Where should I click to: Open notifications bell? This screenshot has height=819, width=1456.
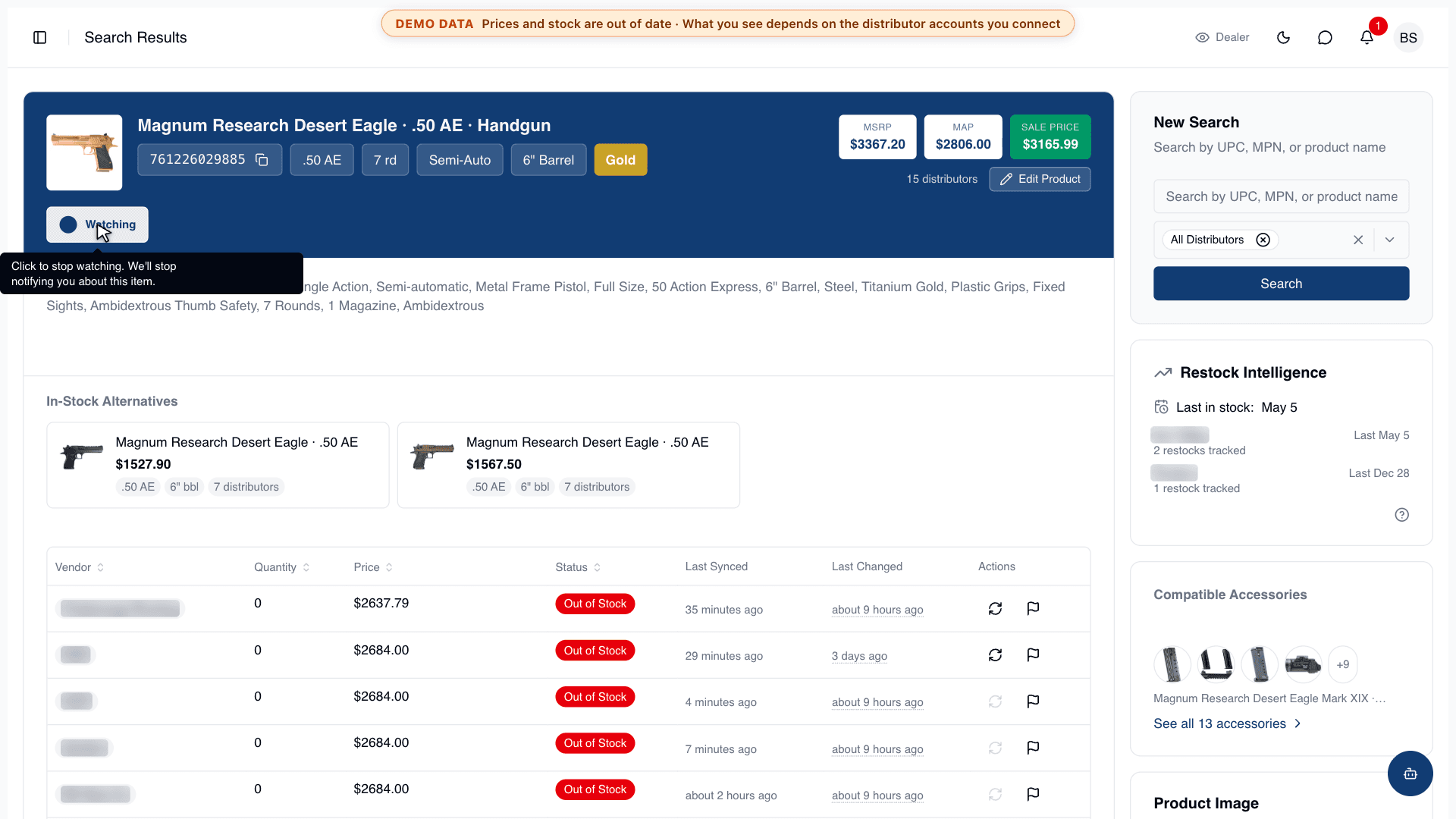tap(1367, 37)
